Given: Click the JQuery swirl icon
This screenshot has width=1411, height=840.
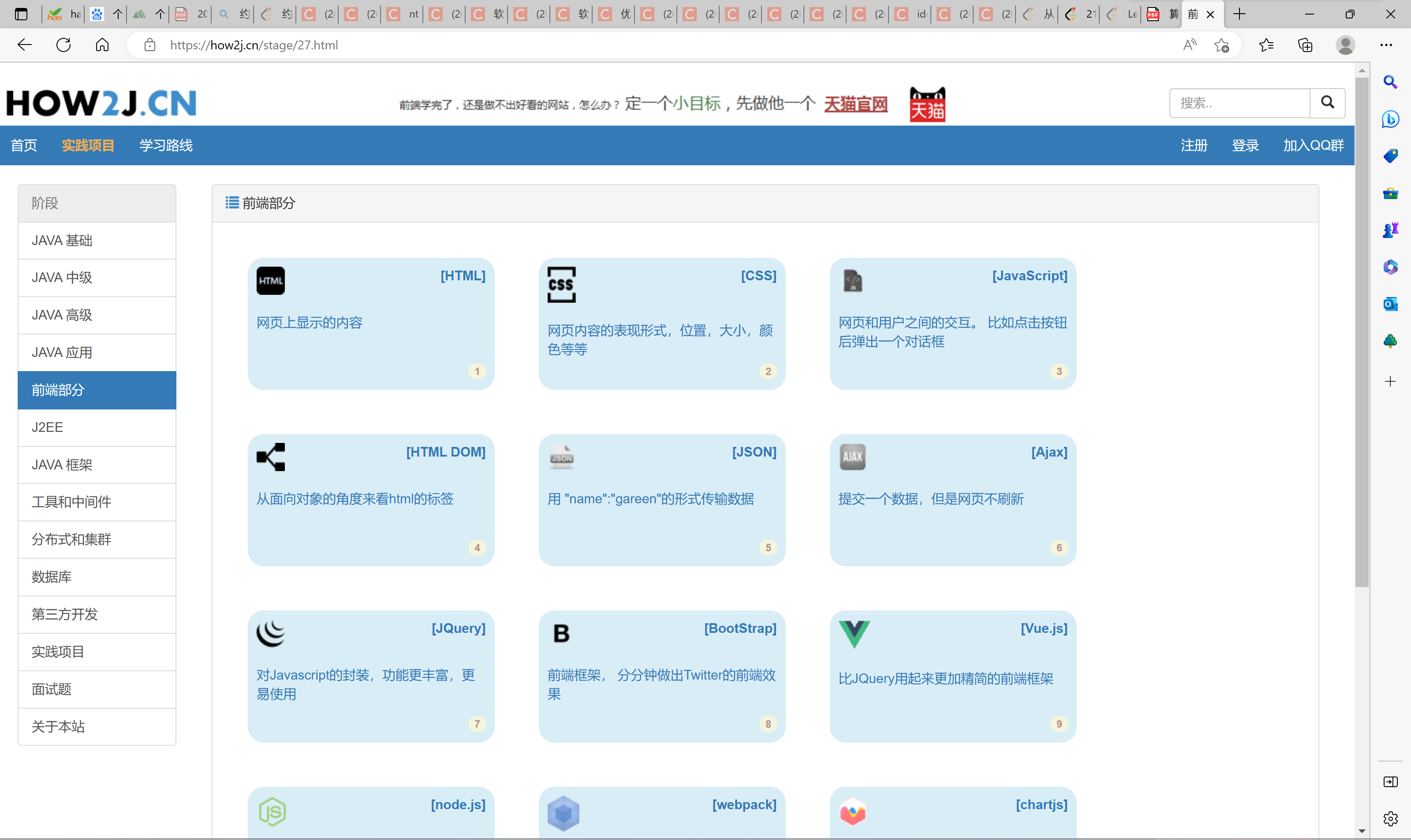Looking at the screenshot, I should pos(271,633).
